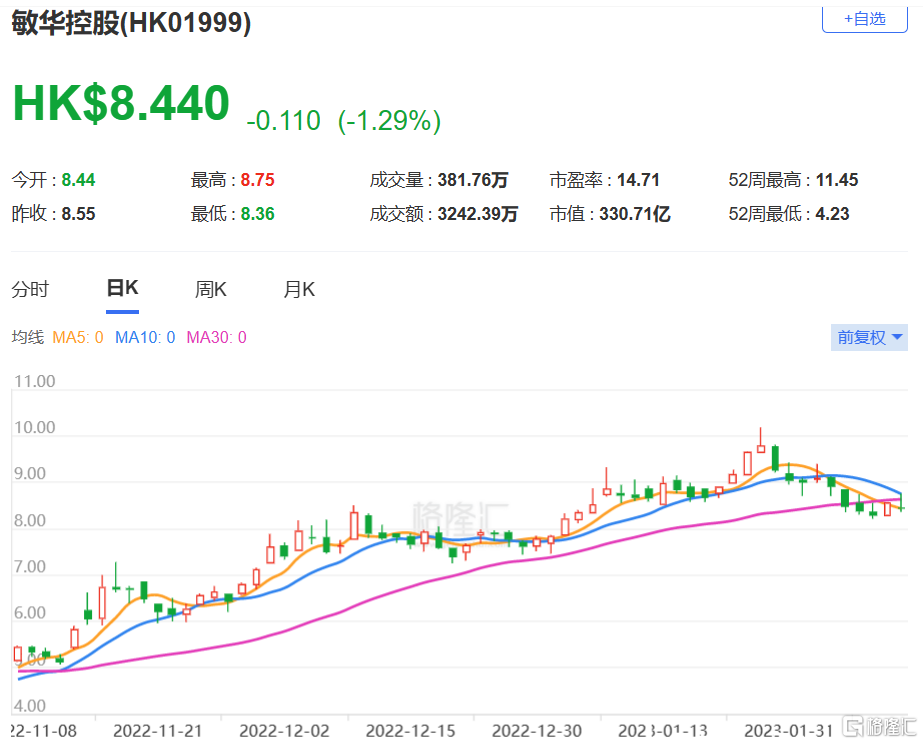The image size is (923, 744).
Task: Open the 周K weekly chart tab
Action: click(211, 290)
